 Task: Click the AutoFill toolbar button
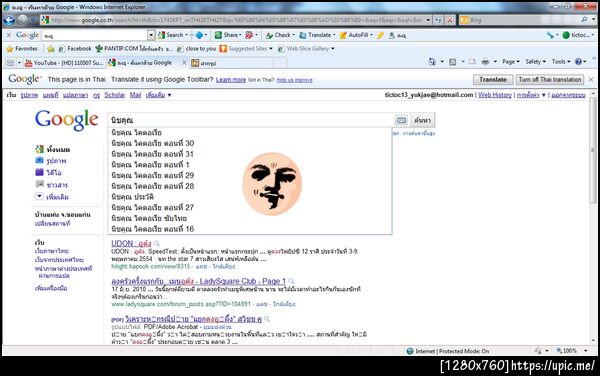pyautogui.click(x=356, y=35)
